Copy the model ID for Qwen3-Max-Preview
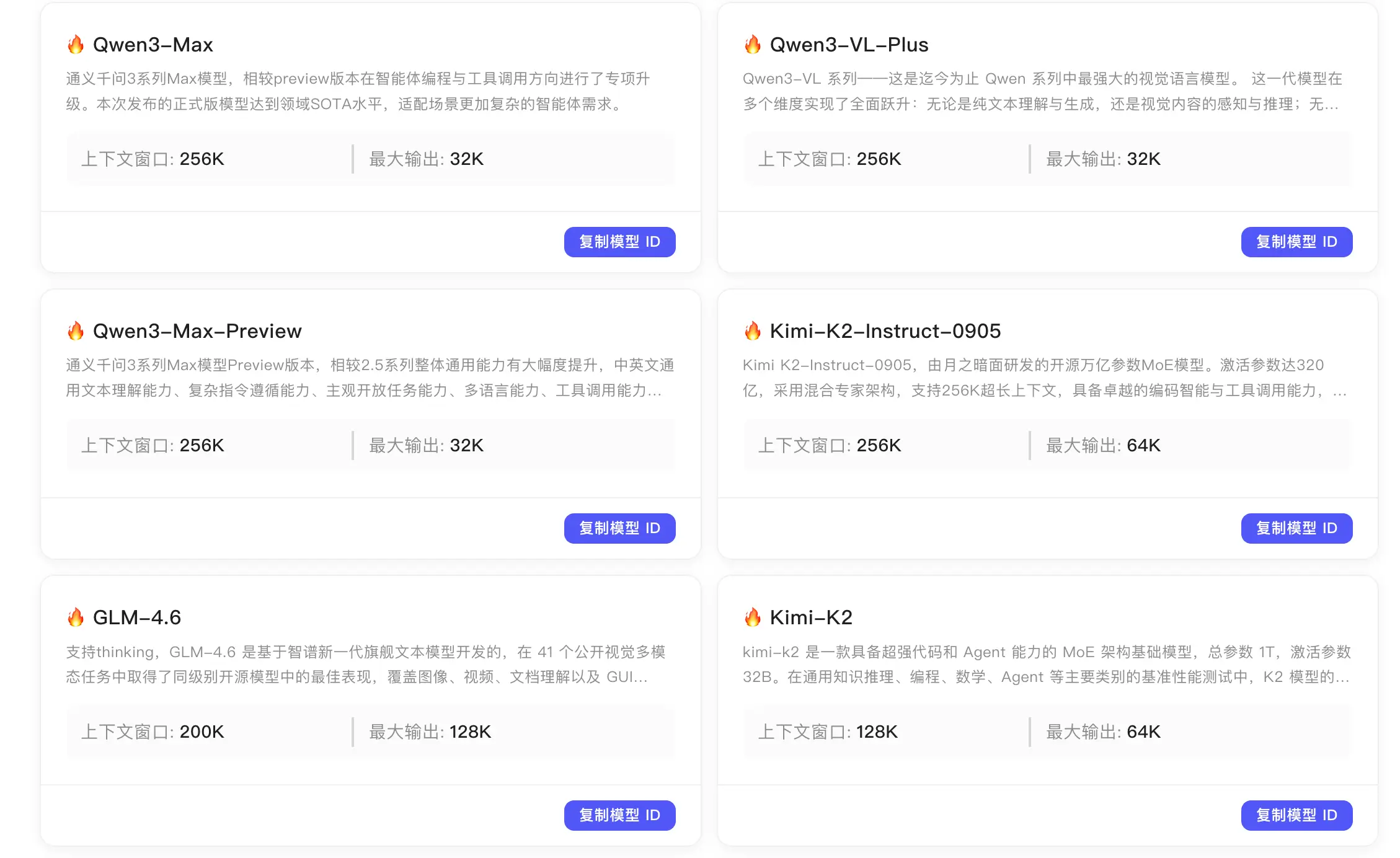This screenshot has height=858, width=1400. click(x=619, y=528)
